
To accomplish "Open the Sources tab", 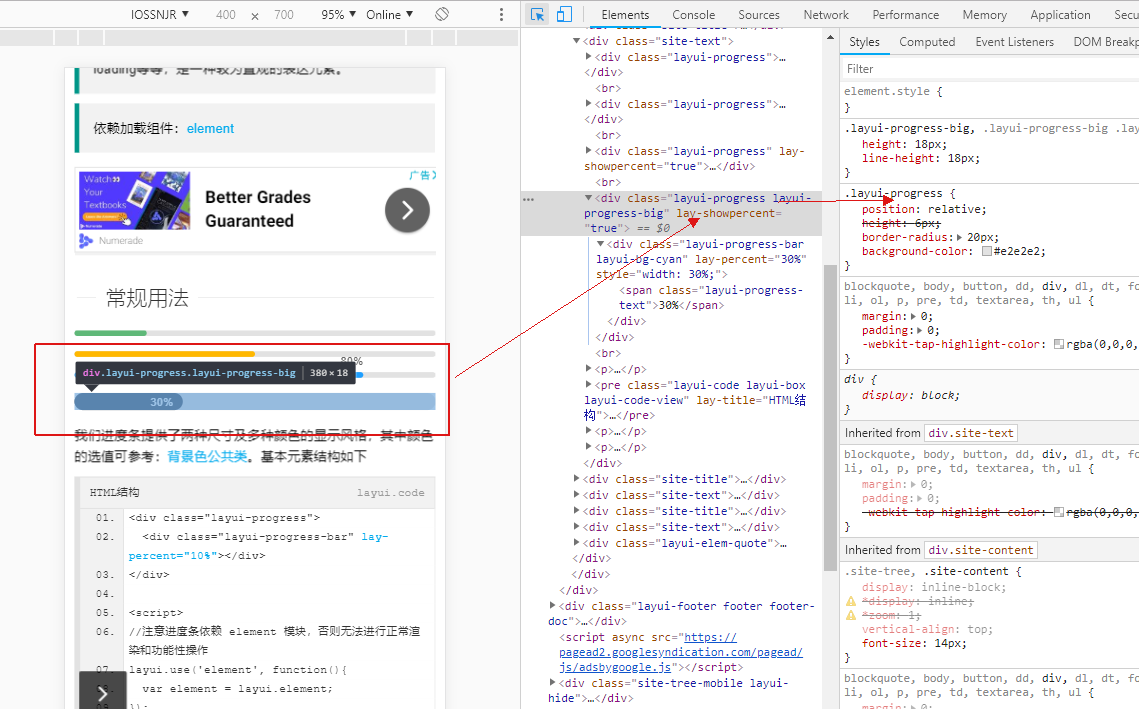I will (758, 15).
